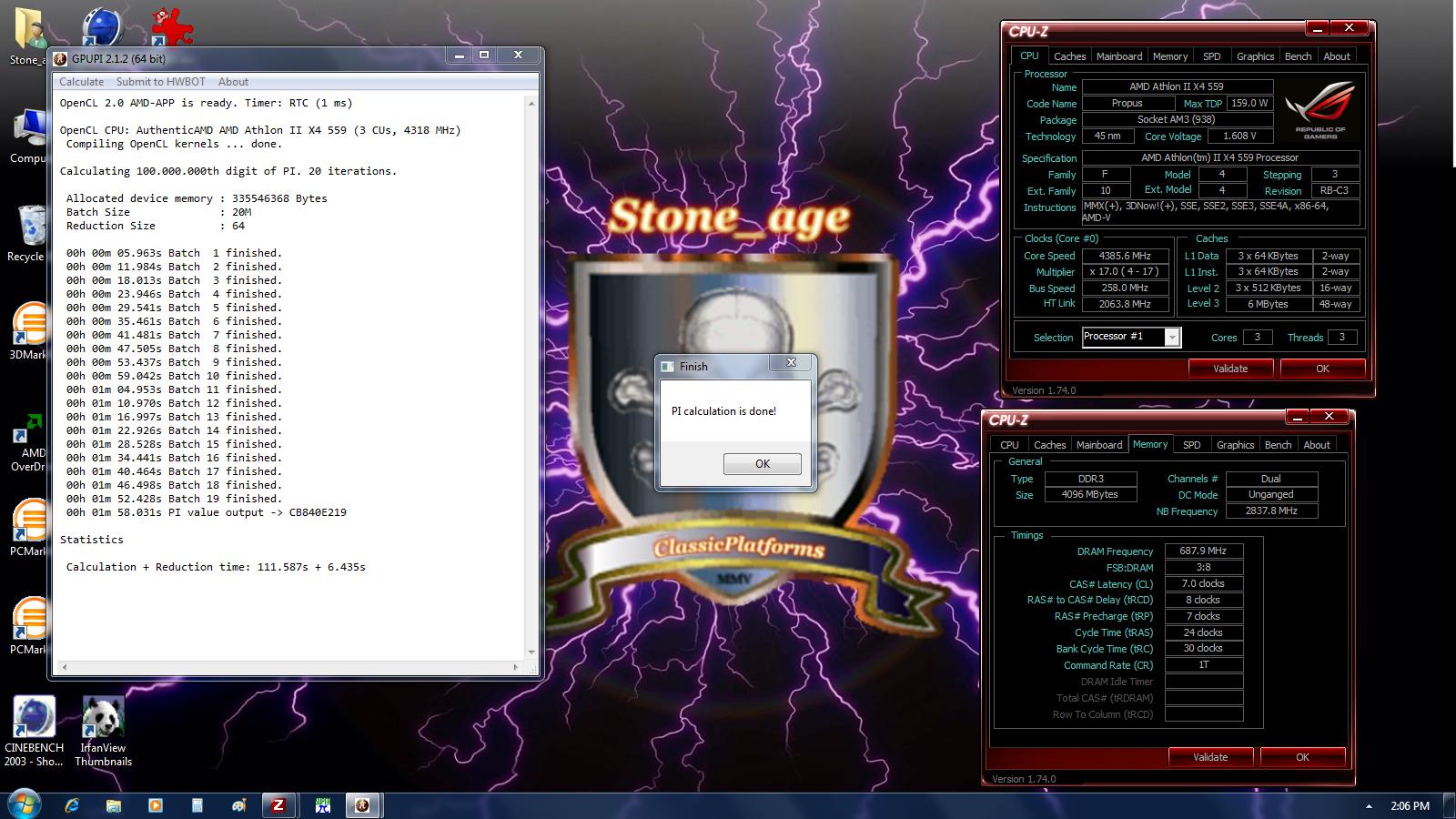This screenshot has width=1456, height=819.
Task: Click GPUPI vertical scrollbar down arrow
Action: pos(531,652)
